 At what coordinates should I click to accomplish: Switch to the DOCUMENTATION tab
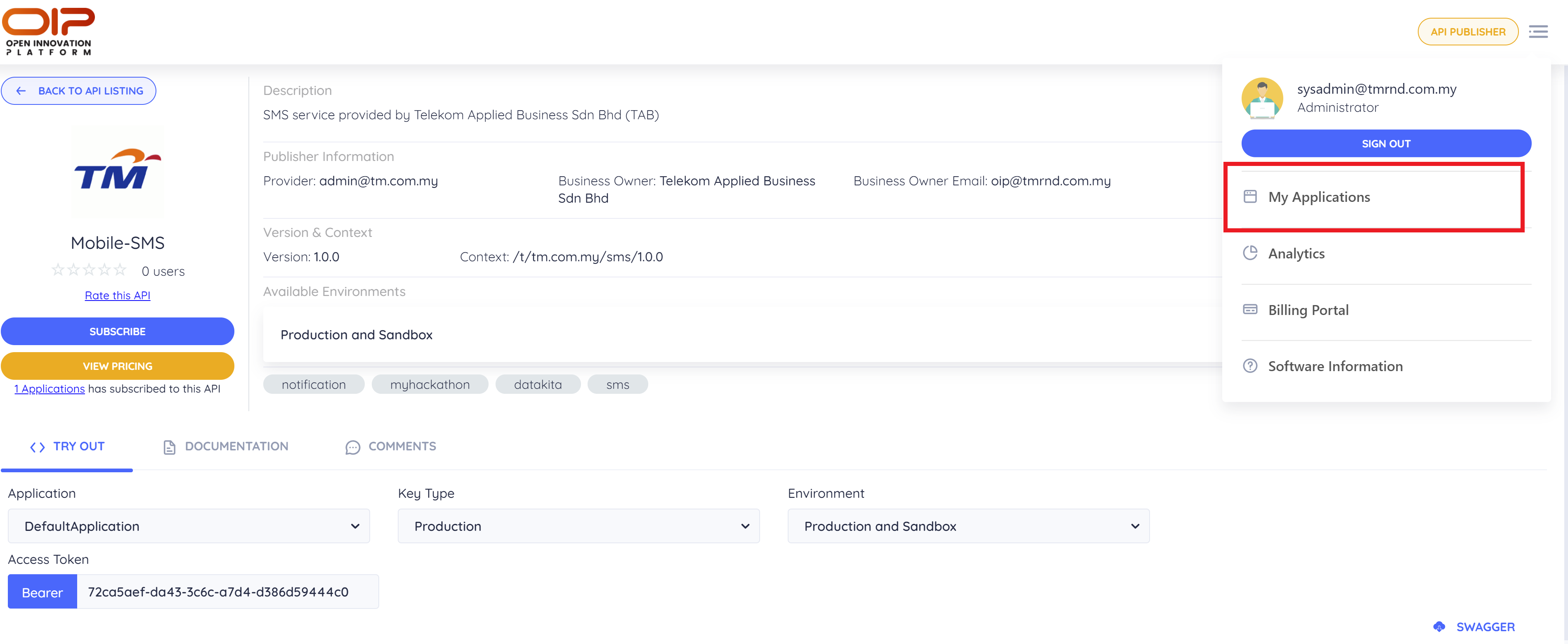click(226, 447)
